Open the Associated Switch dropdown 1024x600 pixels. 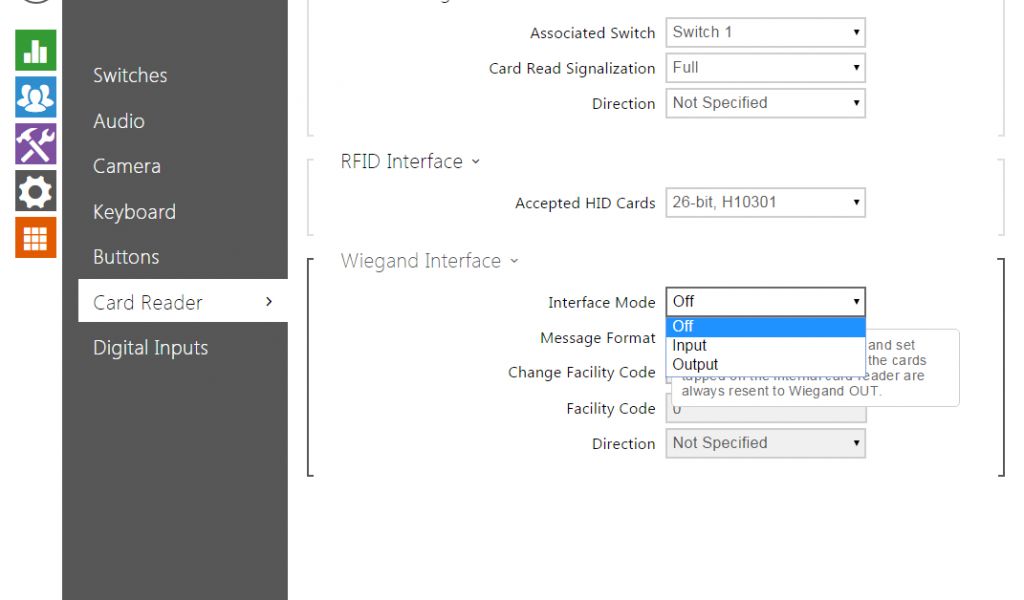tap(765, 32)
